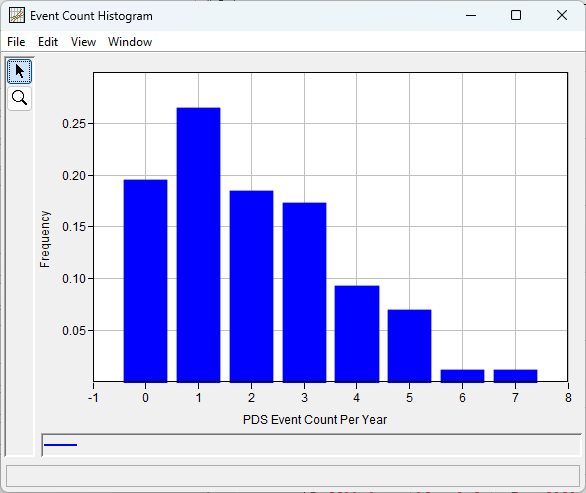The image size is (586, 493).
Task: Click the blue legend line swatch
Action: pos(61,445)
